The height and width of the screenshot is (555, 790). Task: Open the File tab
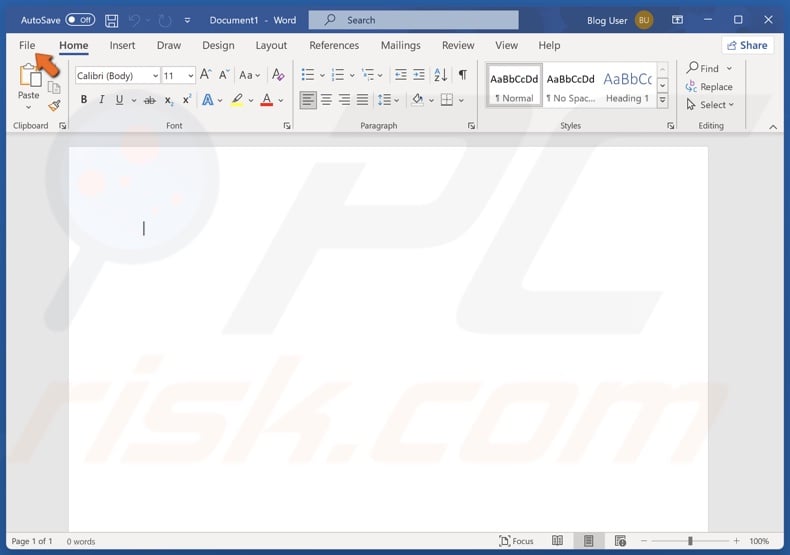27,45
